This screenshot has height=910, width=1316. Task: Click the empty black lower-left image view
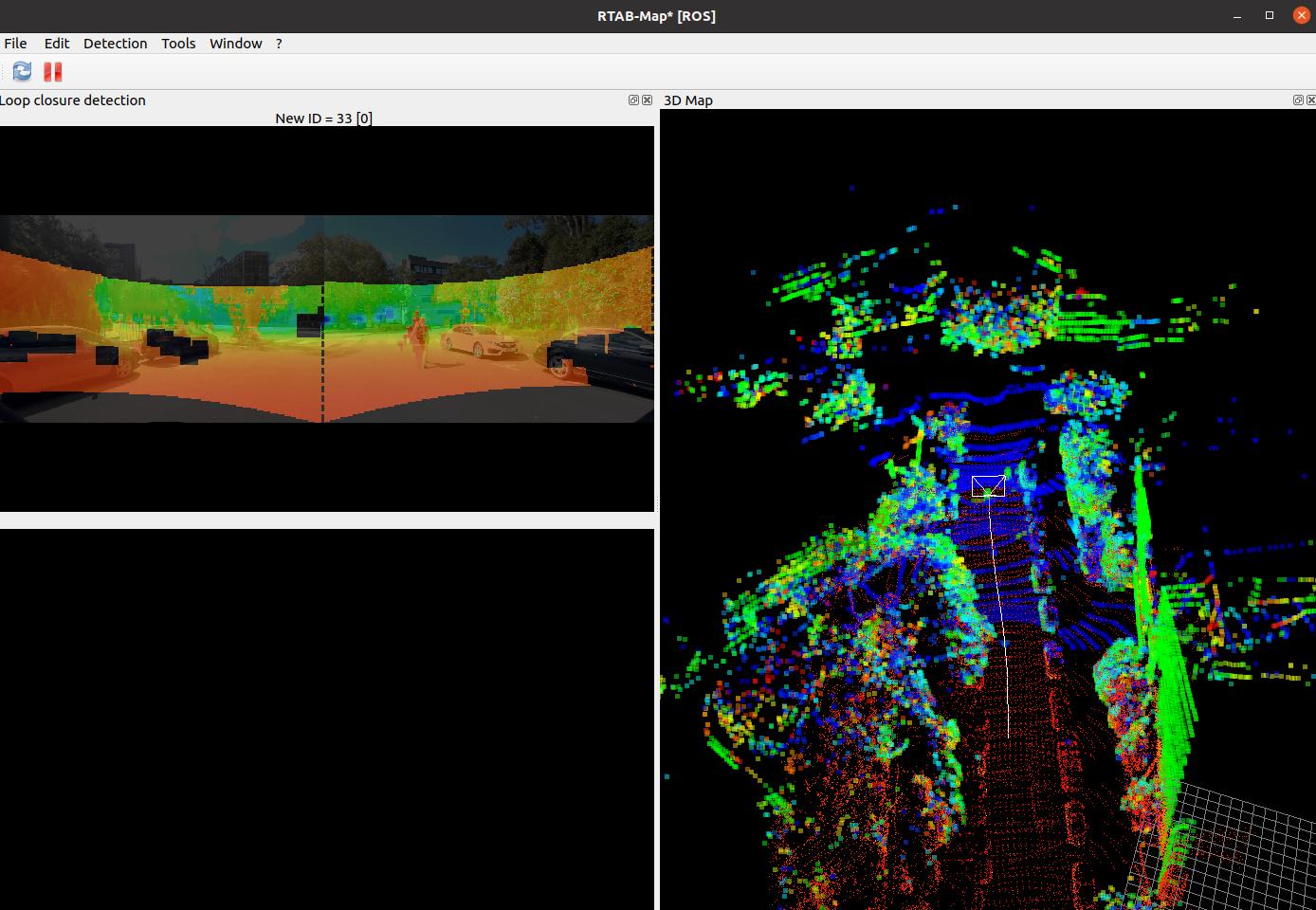coord(326,719)
